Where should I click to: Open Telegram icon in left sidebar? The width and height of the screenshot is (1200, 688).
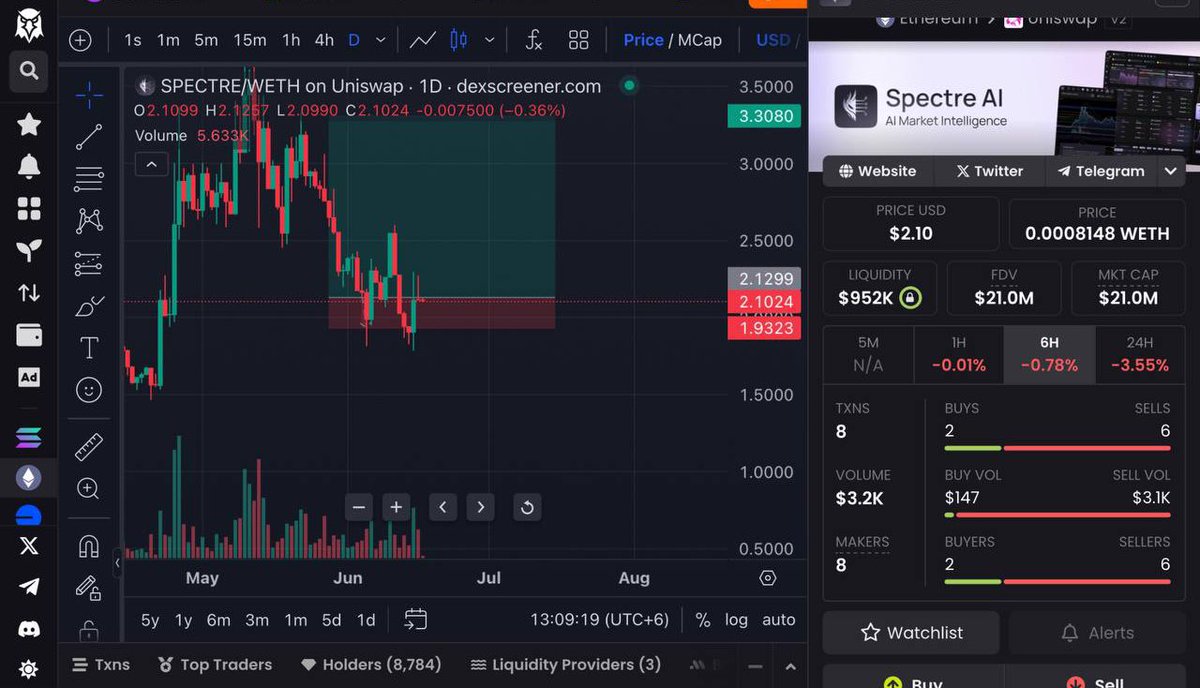(29, 586)
